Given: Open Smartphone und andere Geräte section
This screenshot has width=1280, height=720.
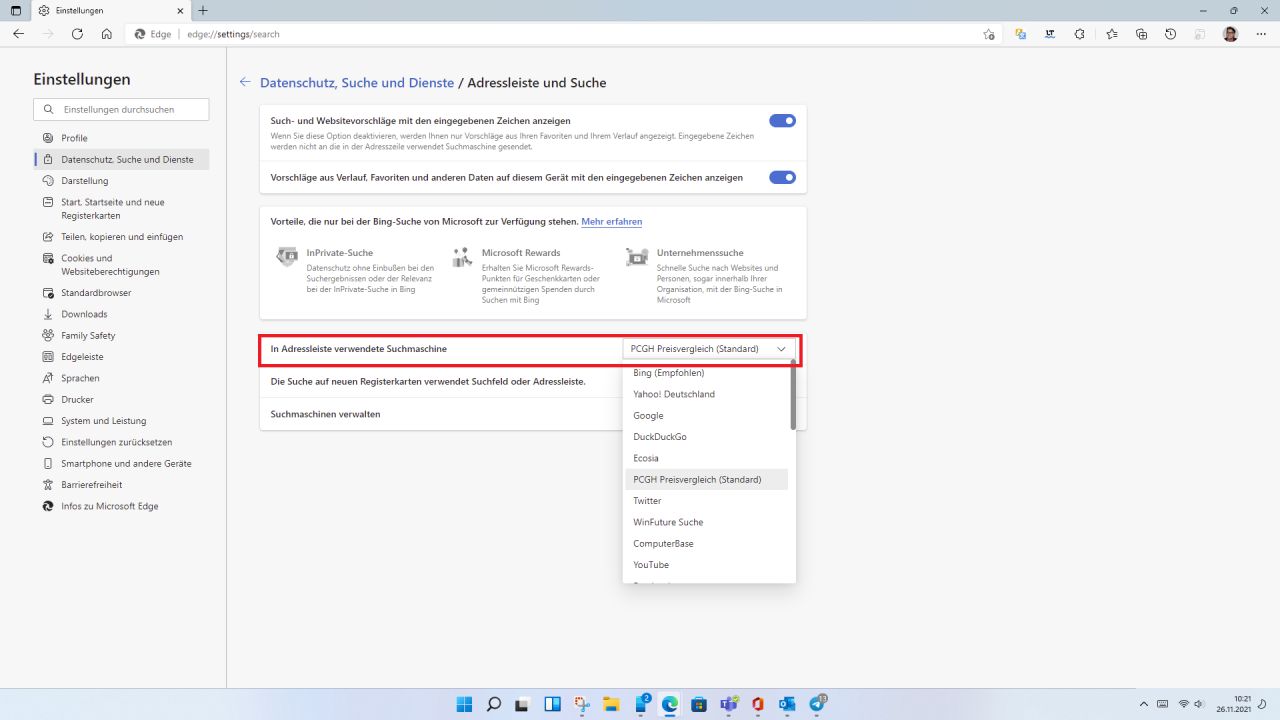Looking at the screenshot, I should coord(121,464).
